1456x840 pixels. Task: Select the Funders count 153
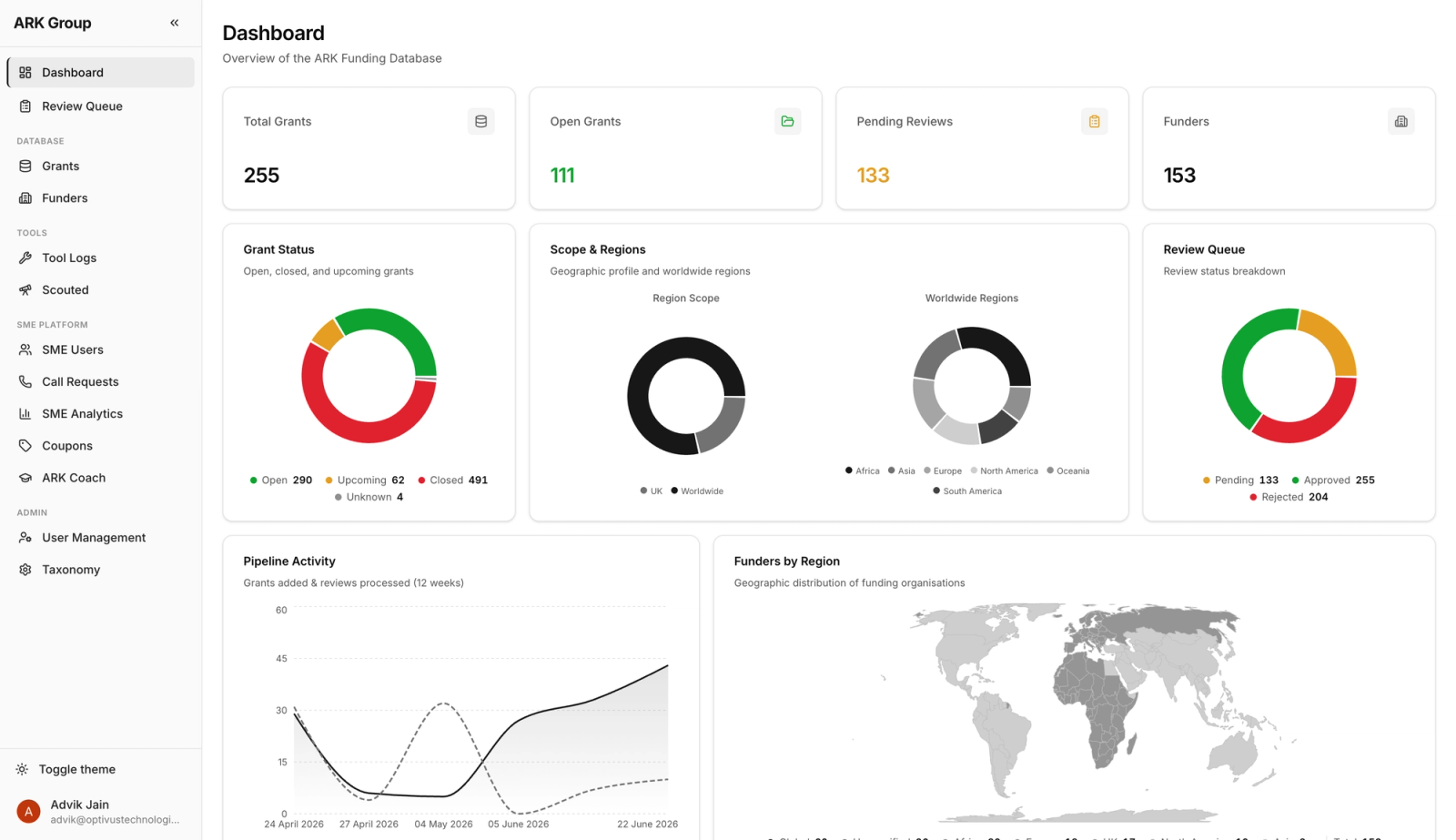(1179, 176)
